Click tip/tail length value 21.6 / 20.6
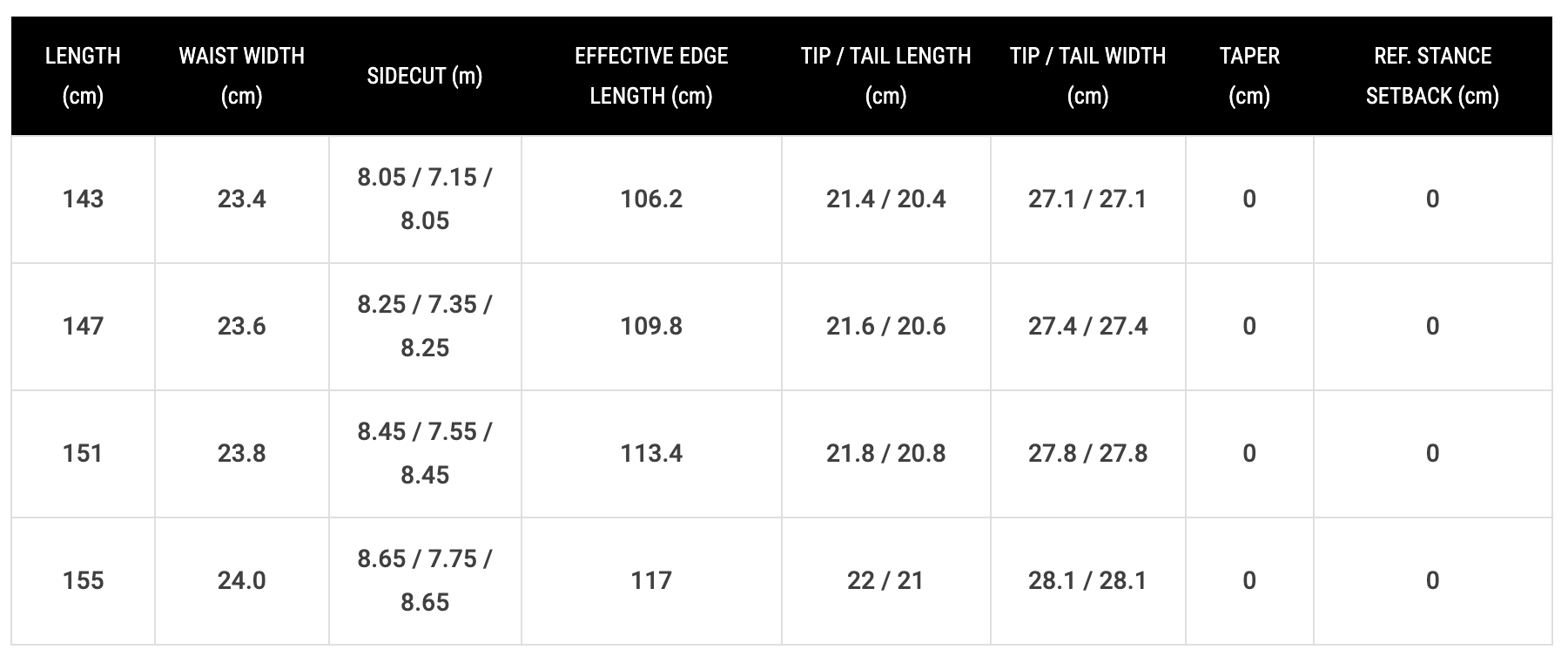The image size is (1568, 663). click(x=886, y=327)
